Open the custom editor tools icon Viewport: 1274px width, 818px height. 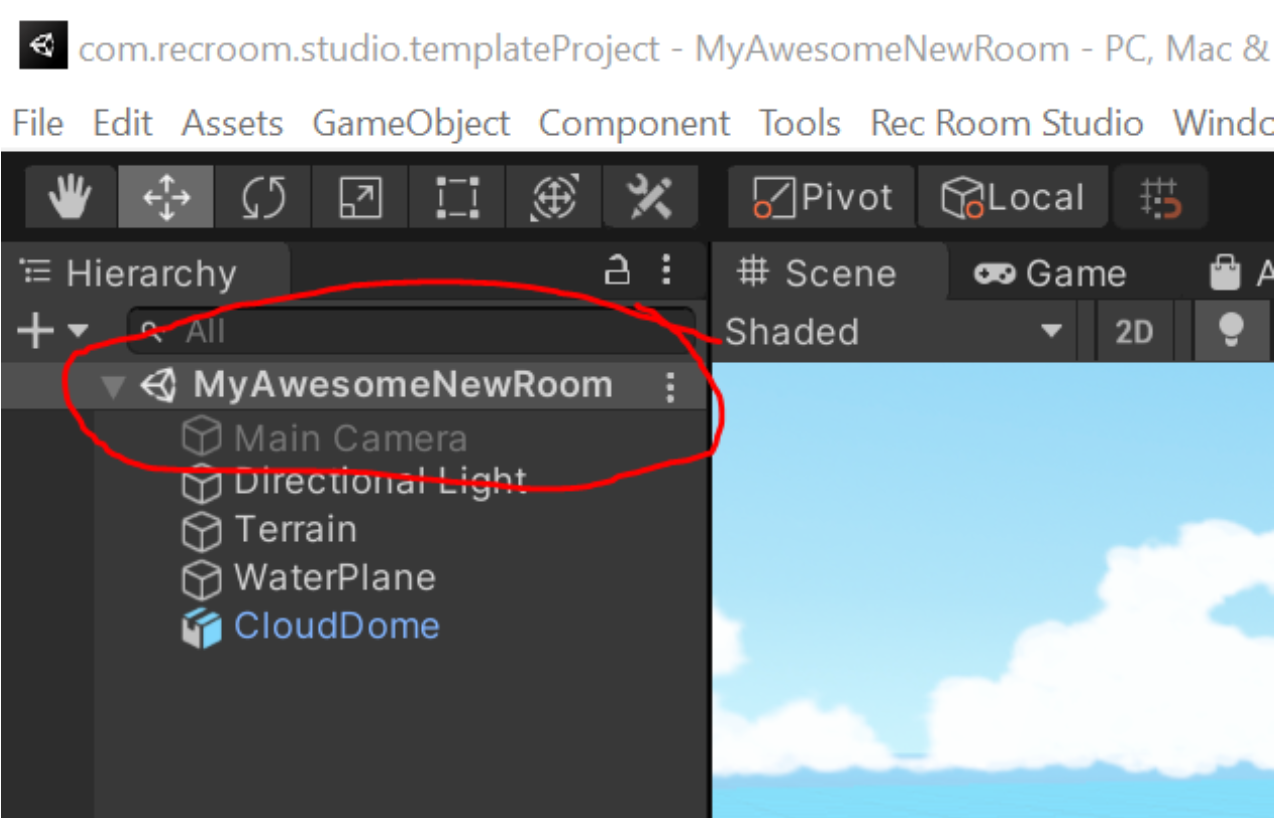pyautogui.click(x=650, y=198)
